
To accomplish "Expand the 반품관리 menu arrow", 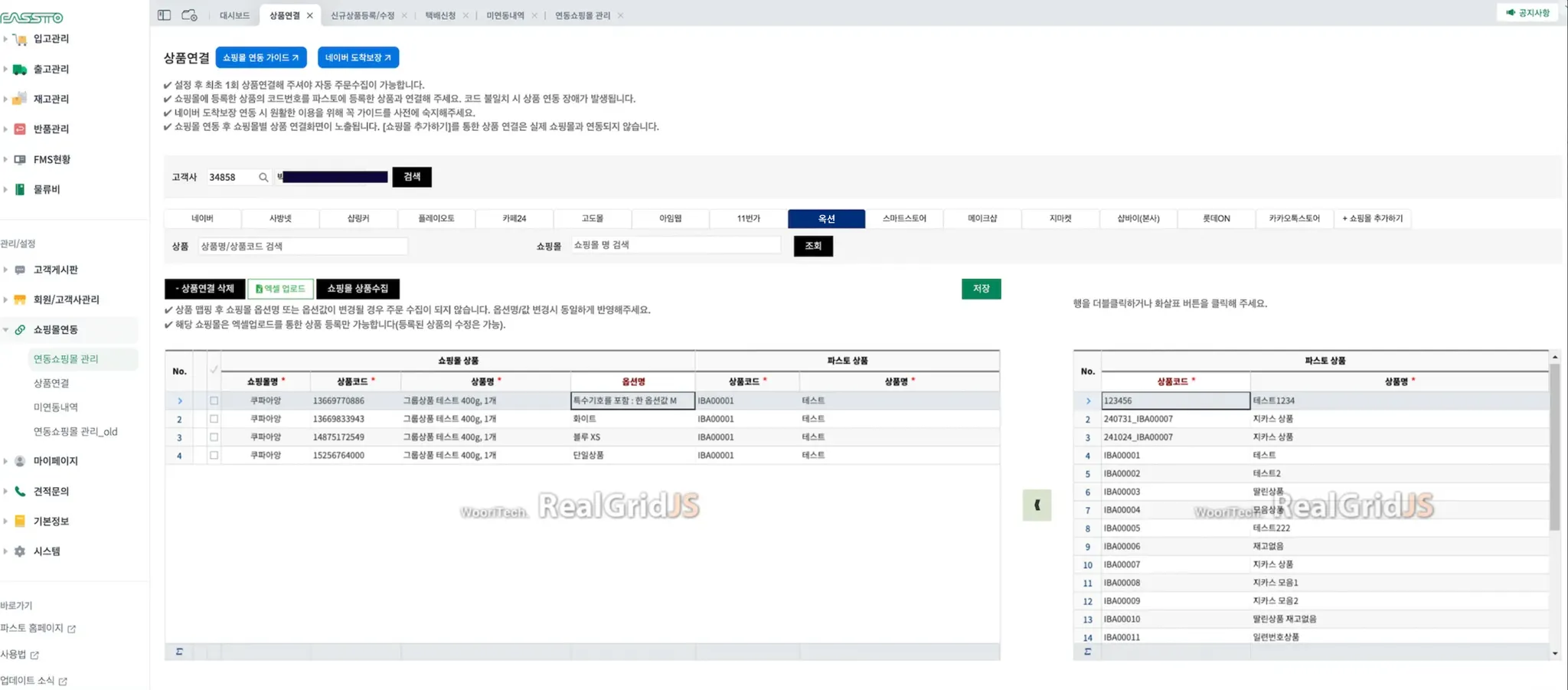I will (5, 129).
